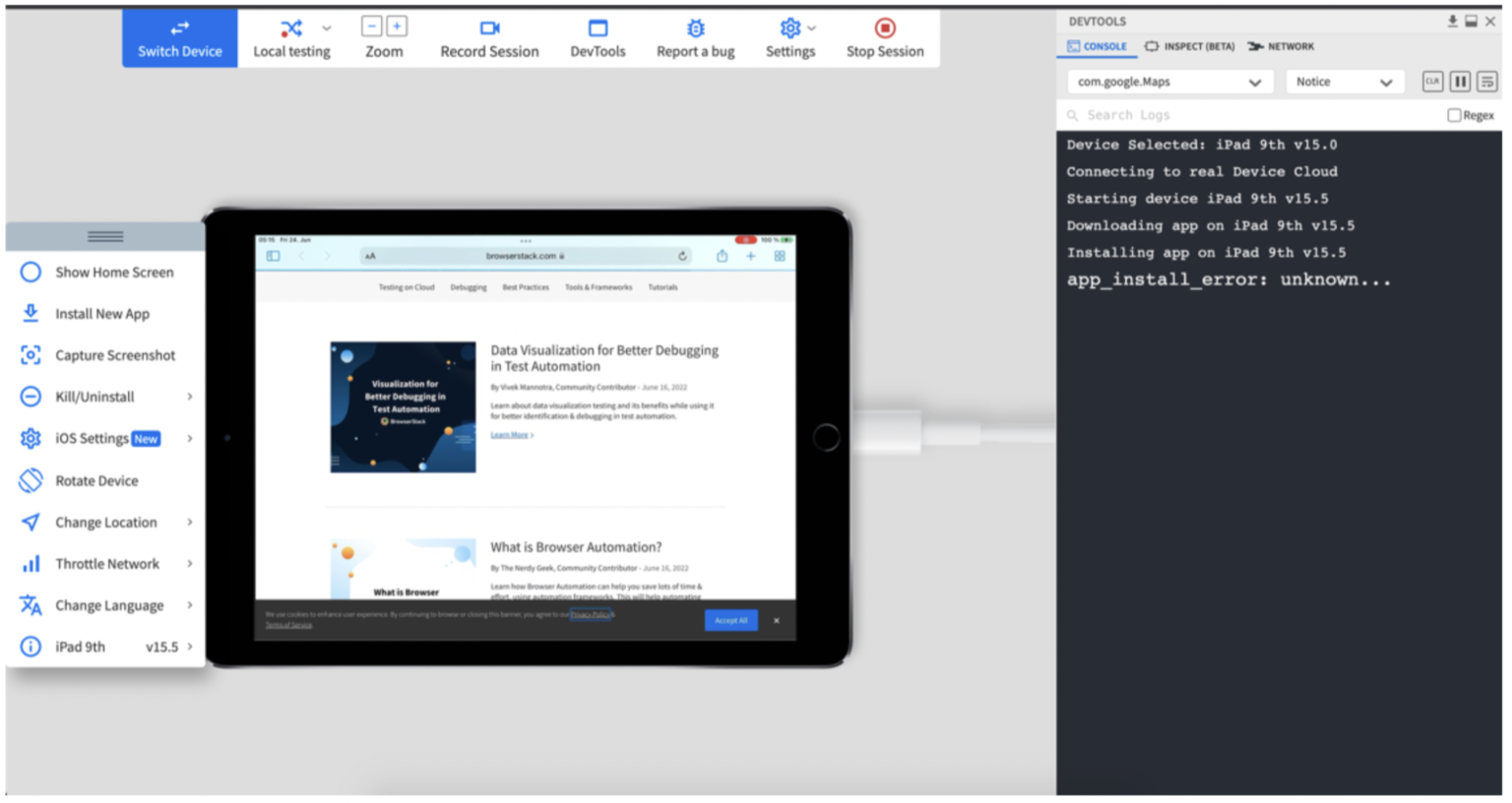Enable the Regex search option
1512x803 pixels.
[1454, 114]
